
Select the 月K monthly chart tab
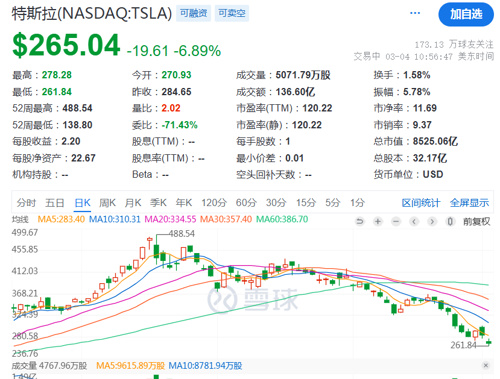coord(133,202)
